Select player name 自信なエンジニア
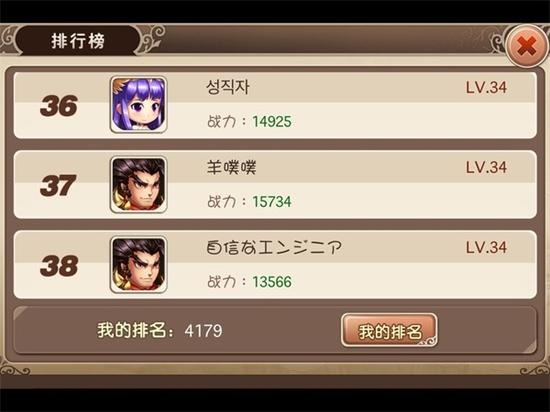The height and width of the screenshot is (412, 550). [274, 247]
